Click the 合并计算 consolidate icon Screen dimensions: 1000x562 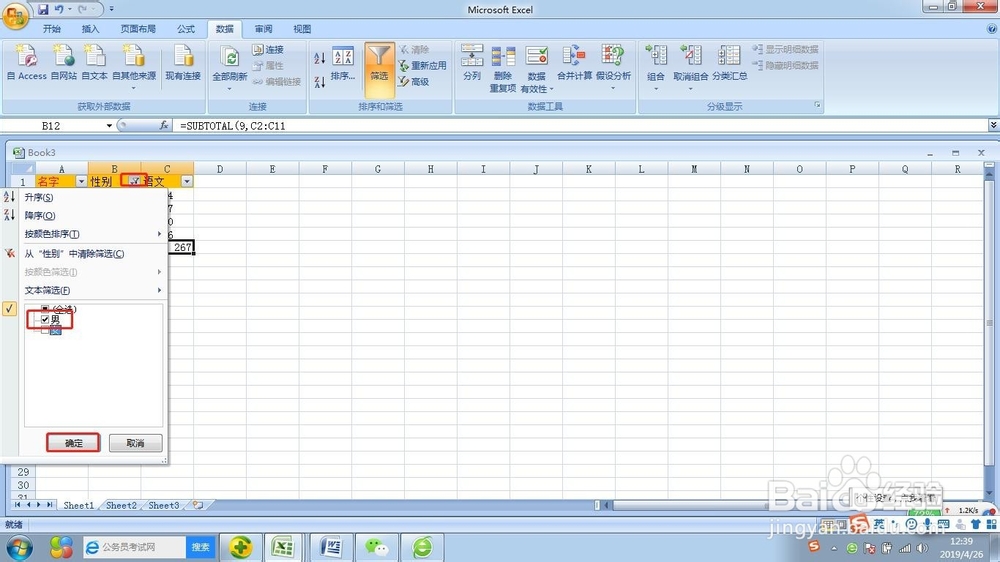click(x=575, y=63)
